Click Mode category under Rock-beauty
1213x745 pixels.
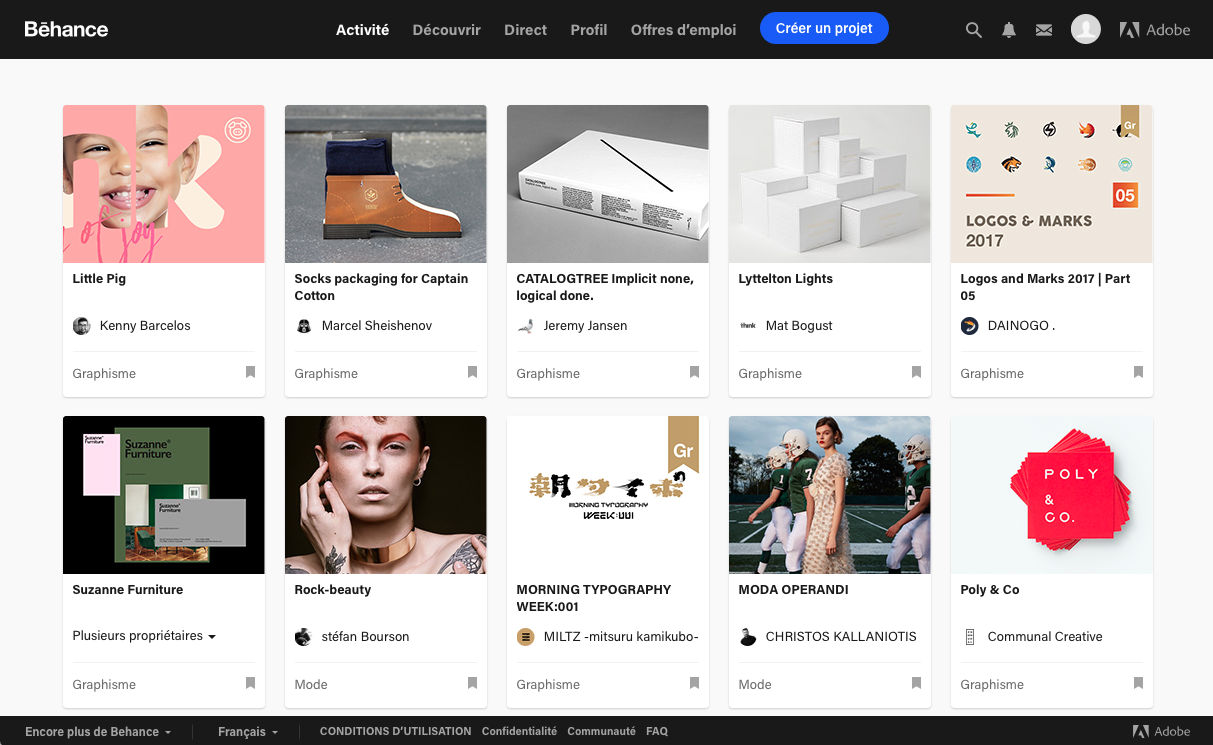[x=311, y=685]
